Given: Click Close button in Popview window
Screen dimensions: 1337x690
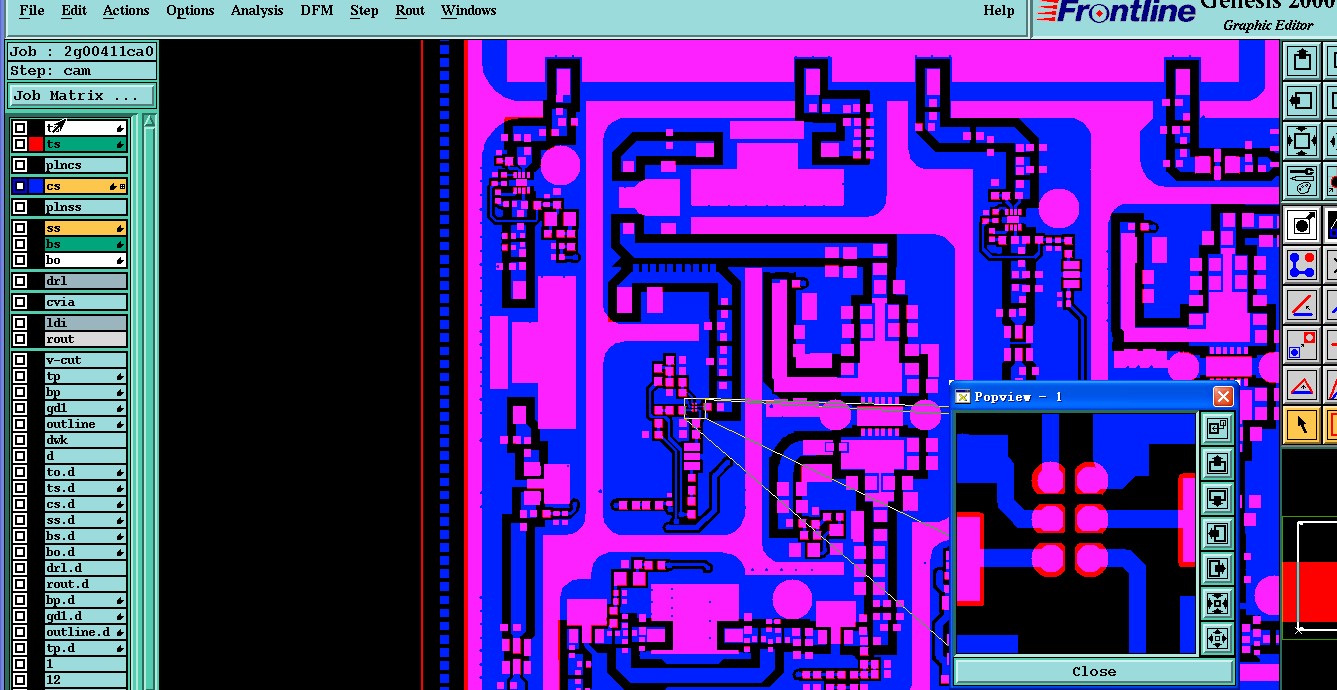Looking at the screenshot, I should [1093, 671].
